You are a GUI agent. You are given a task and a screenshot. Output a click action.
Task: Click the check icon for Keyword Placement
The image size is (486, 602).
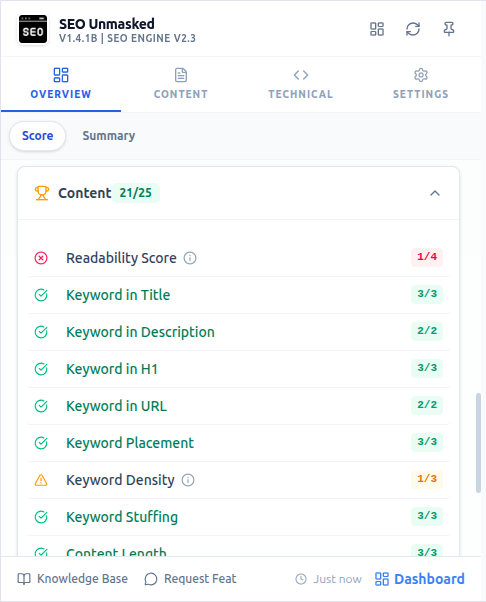41,443
